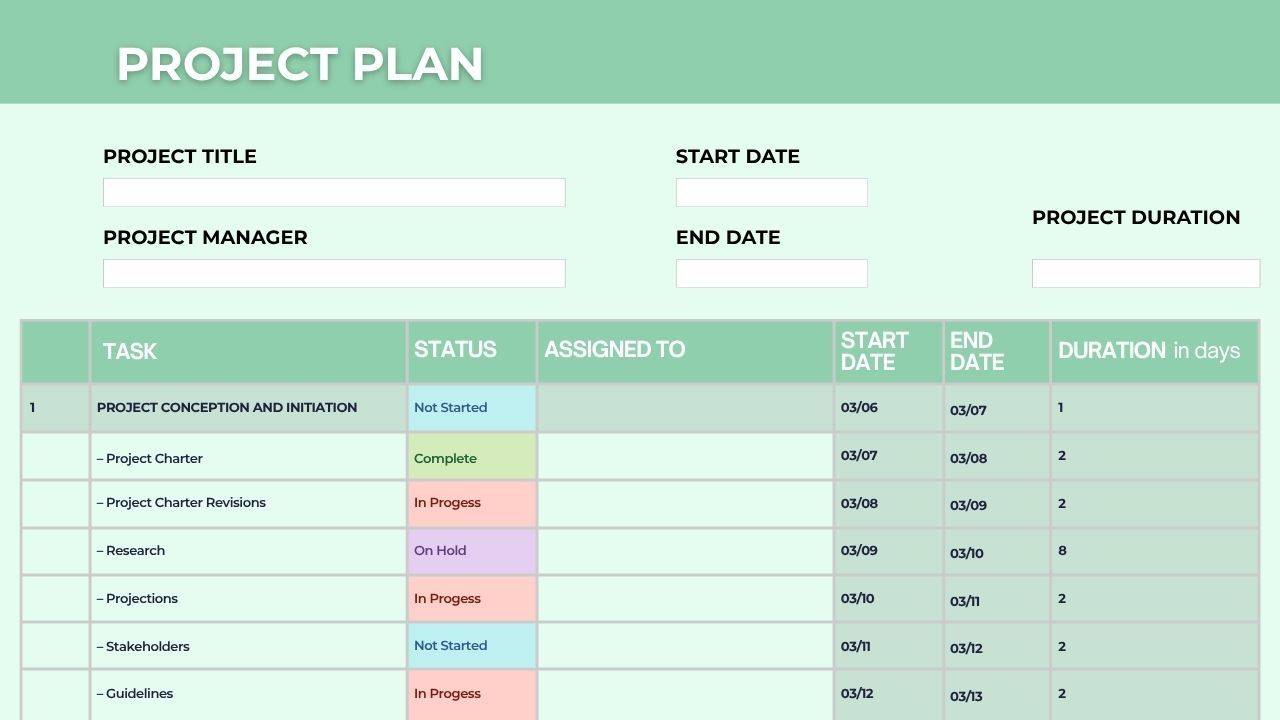Open the On Hold status for Research
The width and height of the screenshot is (1280, 720).
click(472, 551)
